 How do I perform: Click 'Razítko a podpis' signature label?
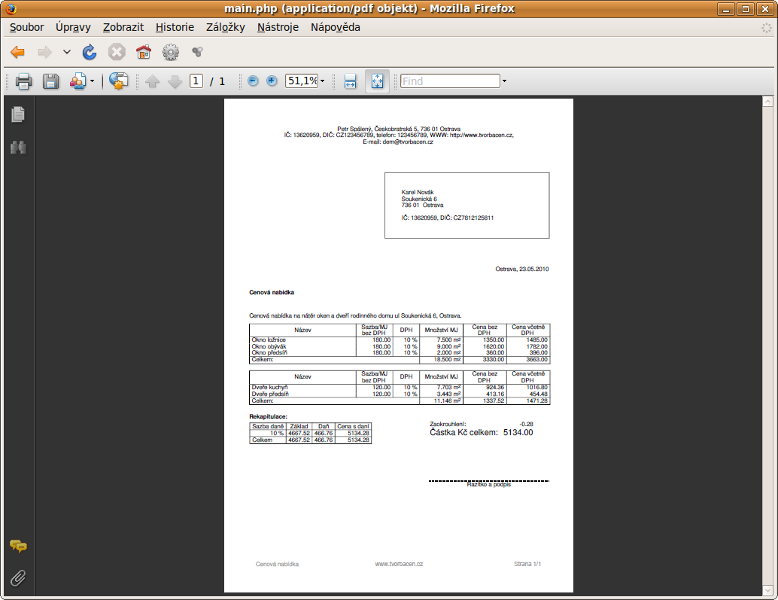pos(489,484)
